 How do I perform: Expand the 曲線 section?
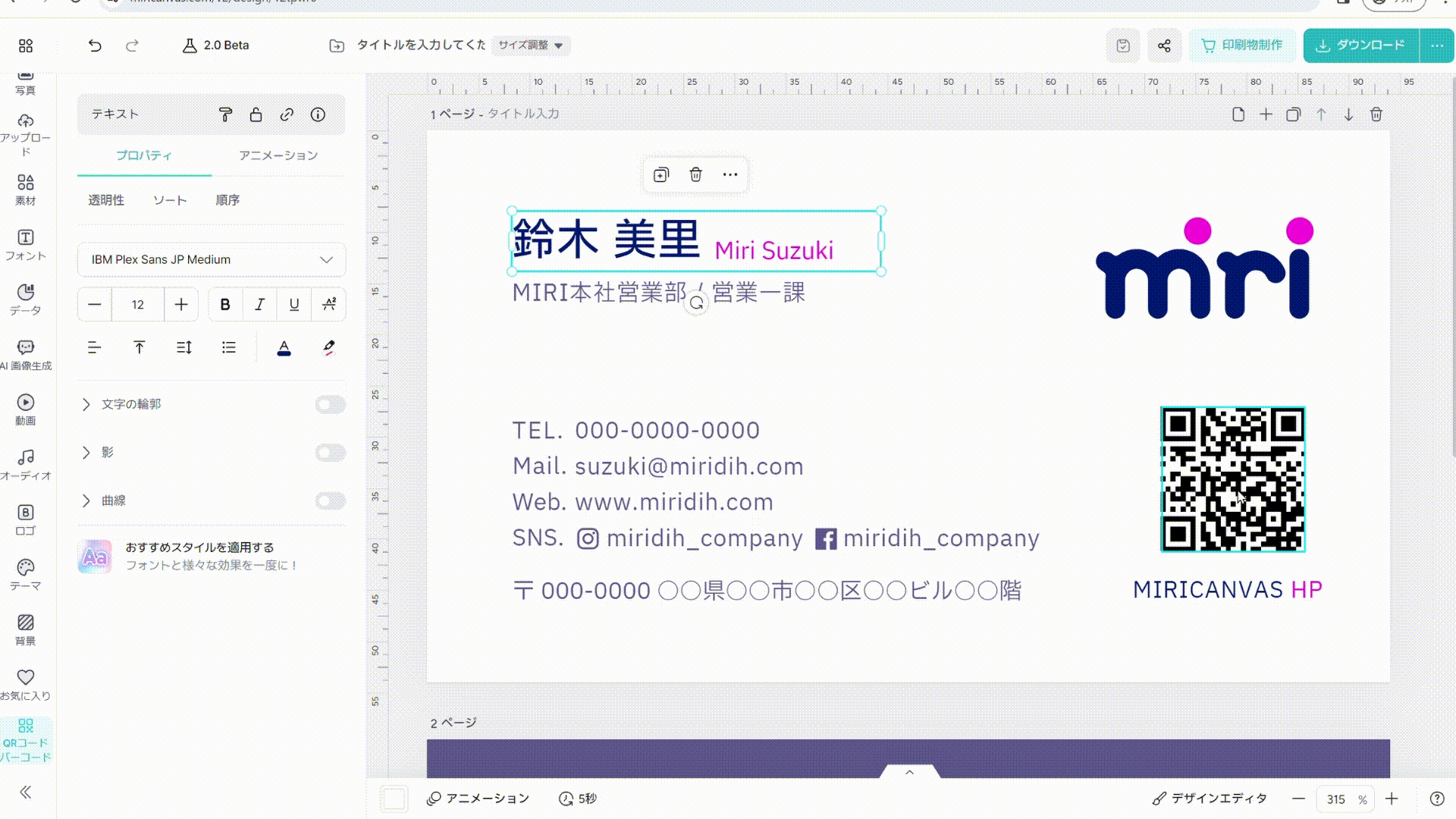point(86,500)
